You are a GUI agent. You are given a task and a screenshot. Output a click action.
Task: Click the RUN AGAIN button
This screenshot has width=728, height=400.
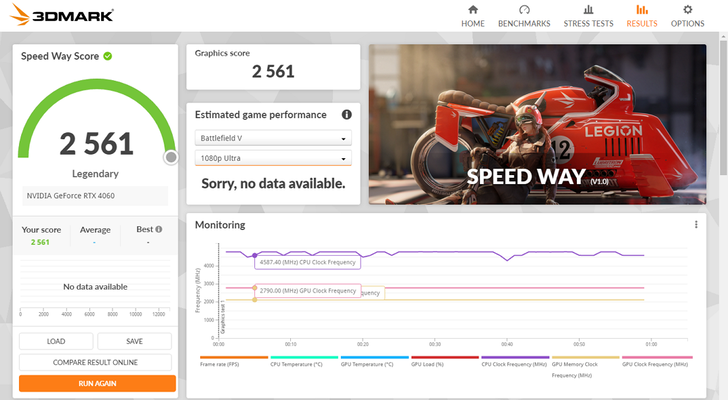point(97,383)
